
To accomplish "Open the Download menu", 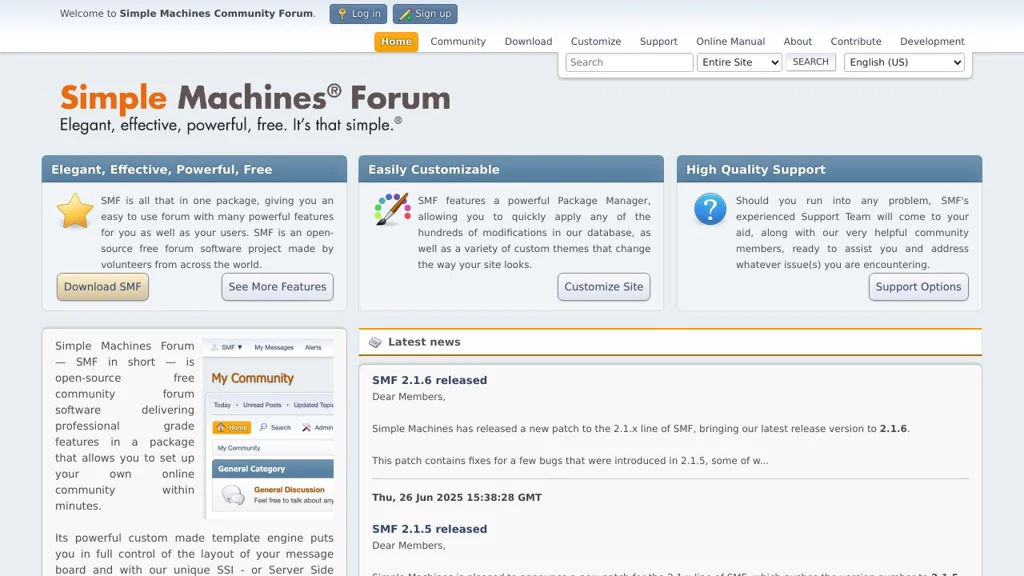I will click(x=528, y=41).
